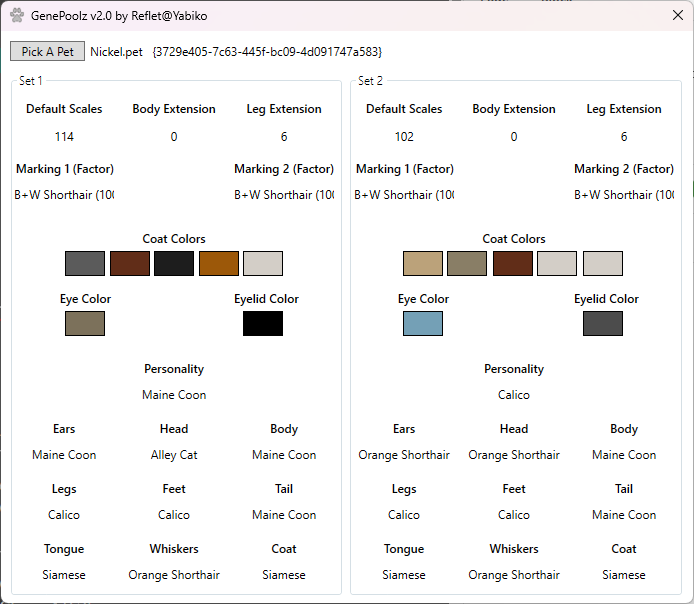Click Set 2 Ears value Orange Shorthair

[x=404, y=455]
